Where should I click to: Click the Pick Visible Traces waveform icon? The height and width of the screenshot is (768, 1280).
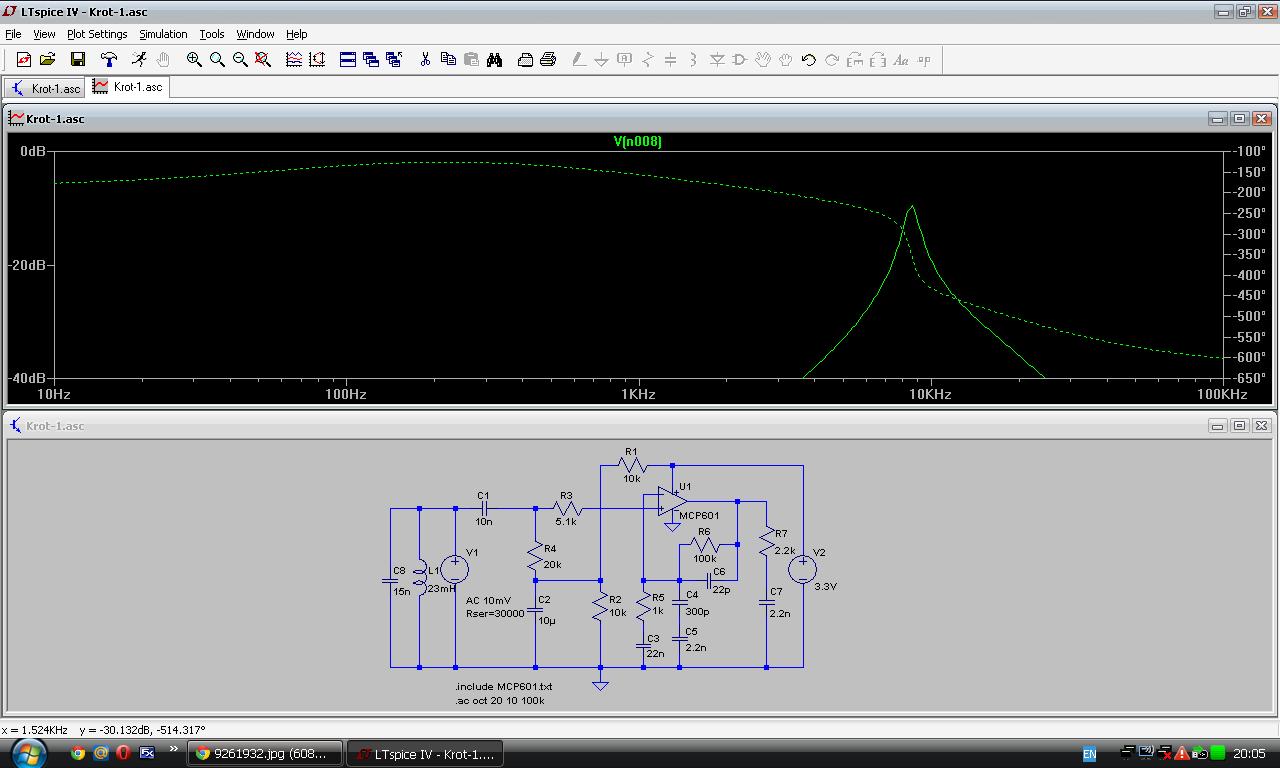click(x=294, y=60)
